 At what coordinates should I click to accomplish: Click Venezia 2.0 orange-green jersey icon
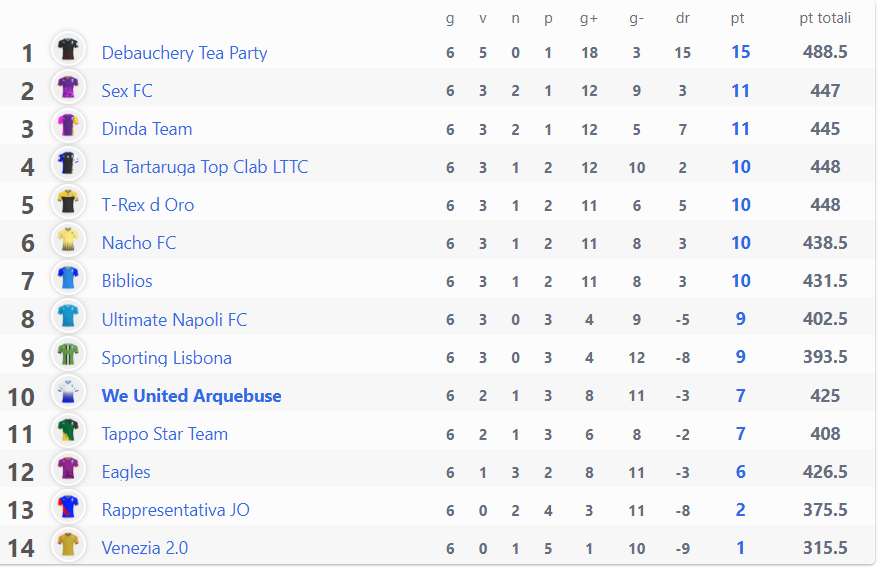click(x=68, y=544)
